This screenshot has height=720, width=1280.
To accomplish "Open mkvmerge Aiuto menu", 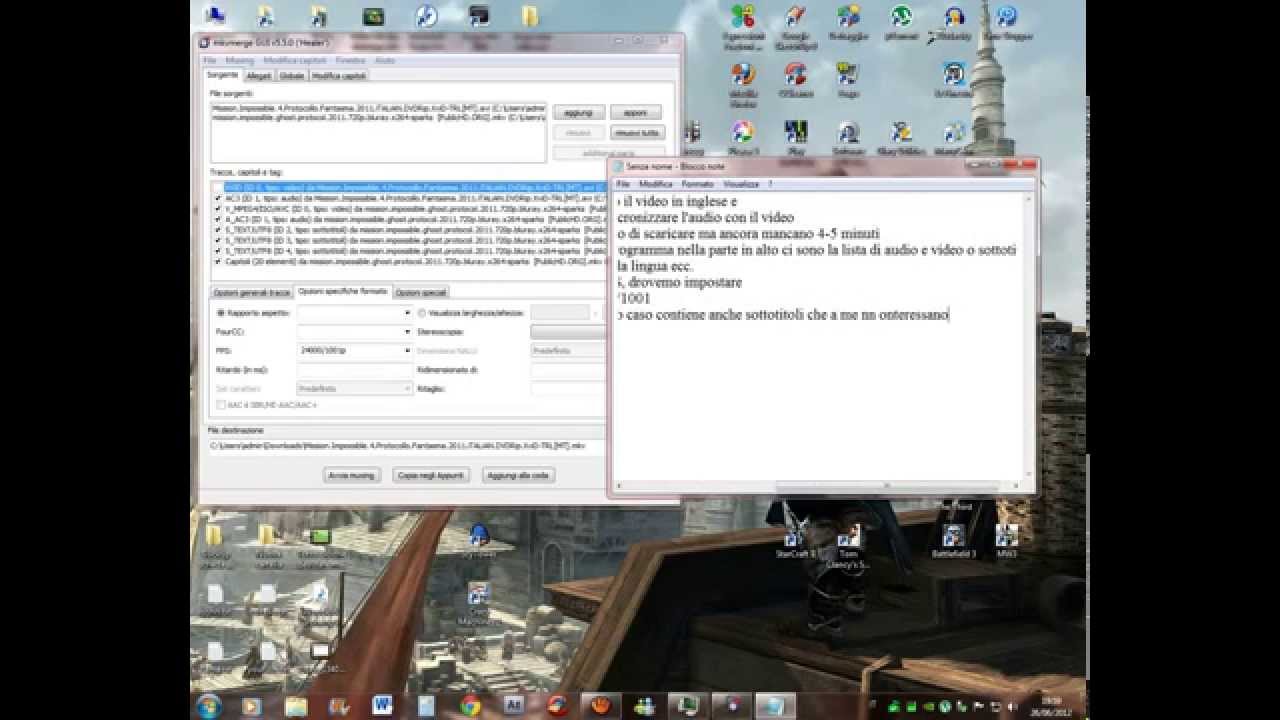I will [x=384, y=61].
